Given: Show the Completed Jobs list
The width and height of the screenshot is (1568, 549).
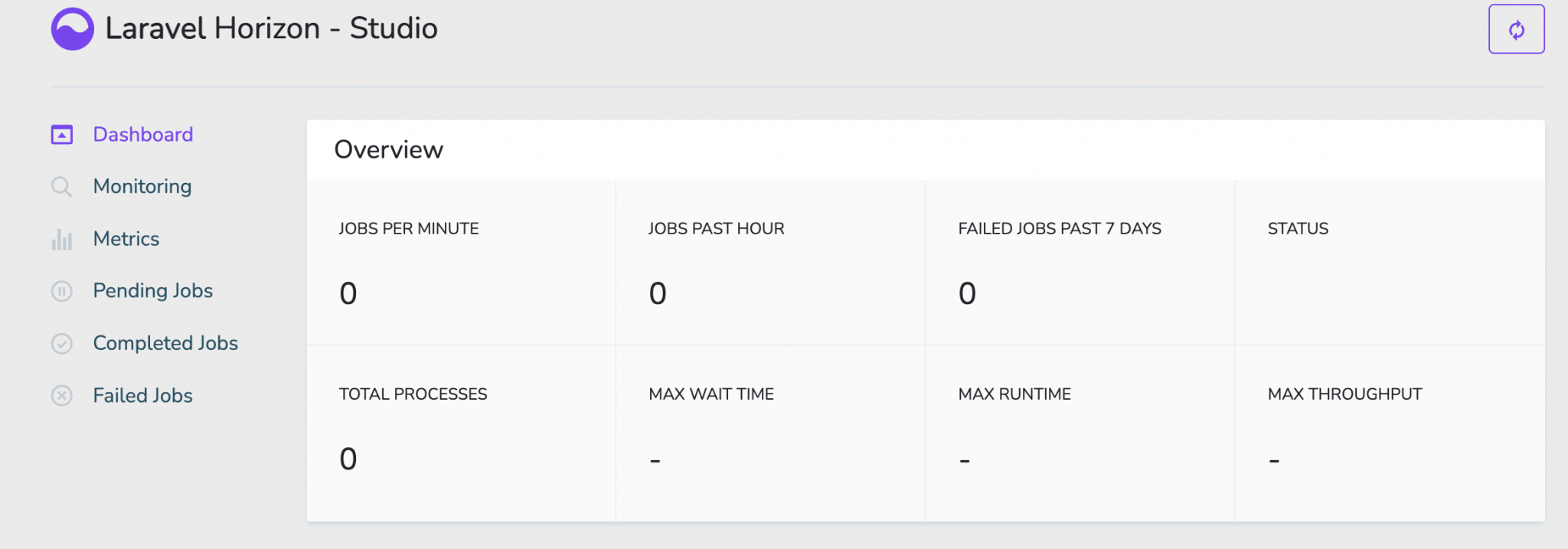Looking at the screenshot, I should [165, 343].
